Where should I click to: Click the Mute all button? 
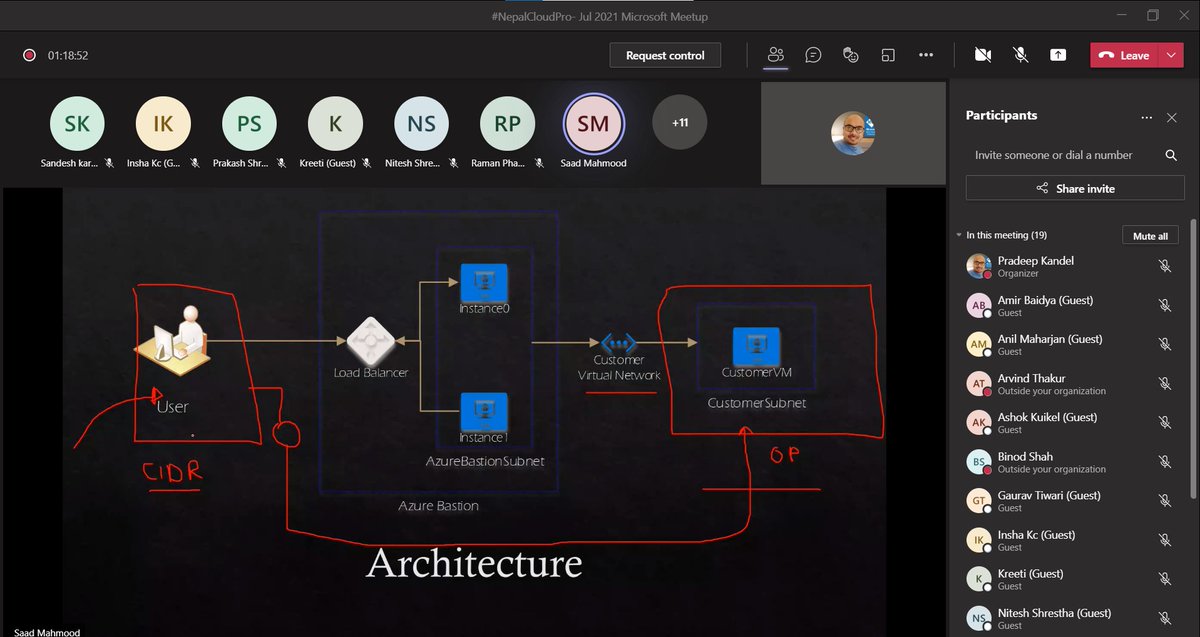tap(1150, 236)
